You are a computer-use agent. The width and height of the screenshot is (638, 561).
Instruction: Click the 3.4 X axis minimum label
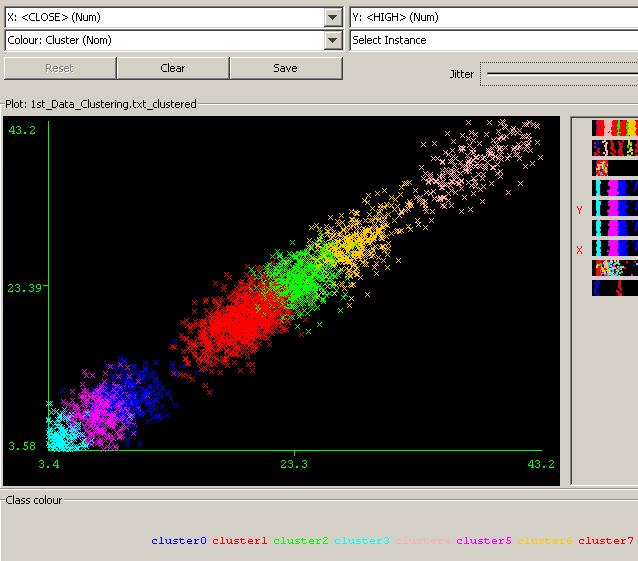[x=49, y=464]
